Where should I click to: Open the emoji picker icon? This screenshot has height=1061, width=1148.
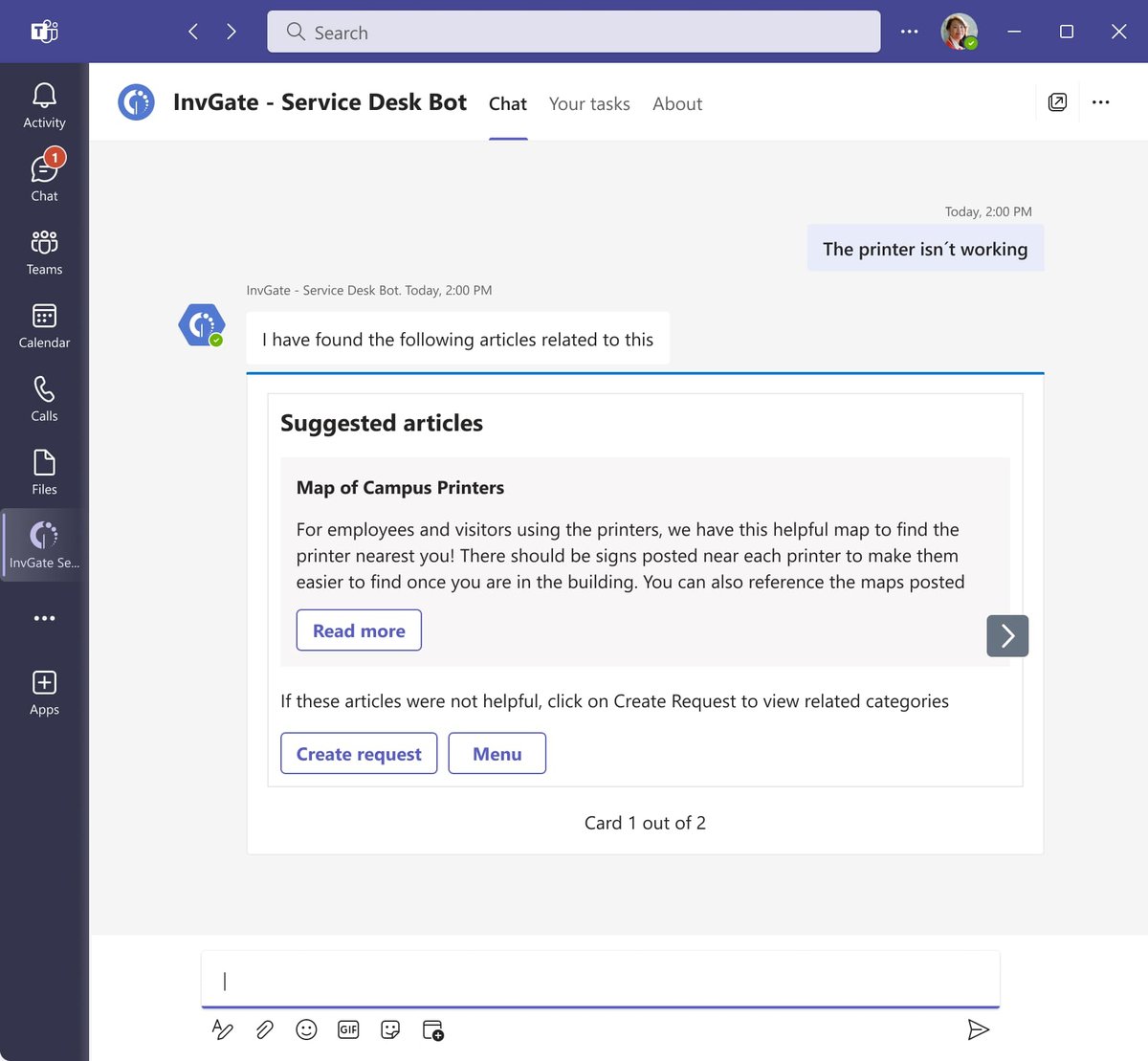point(306,1029)
